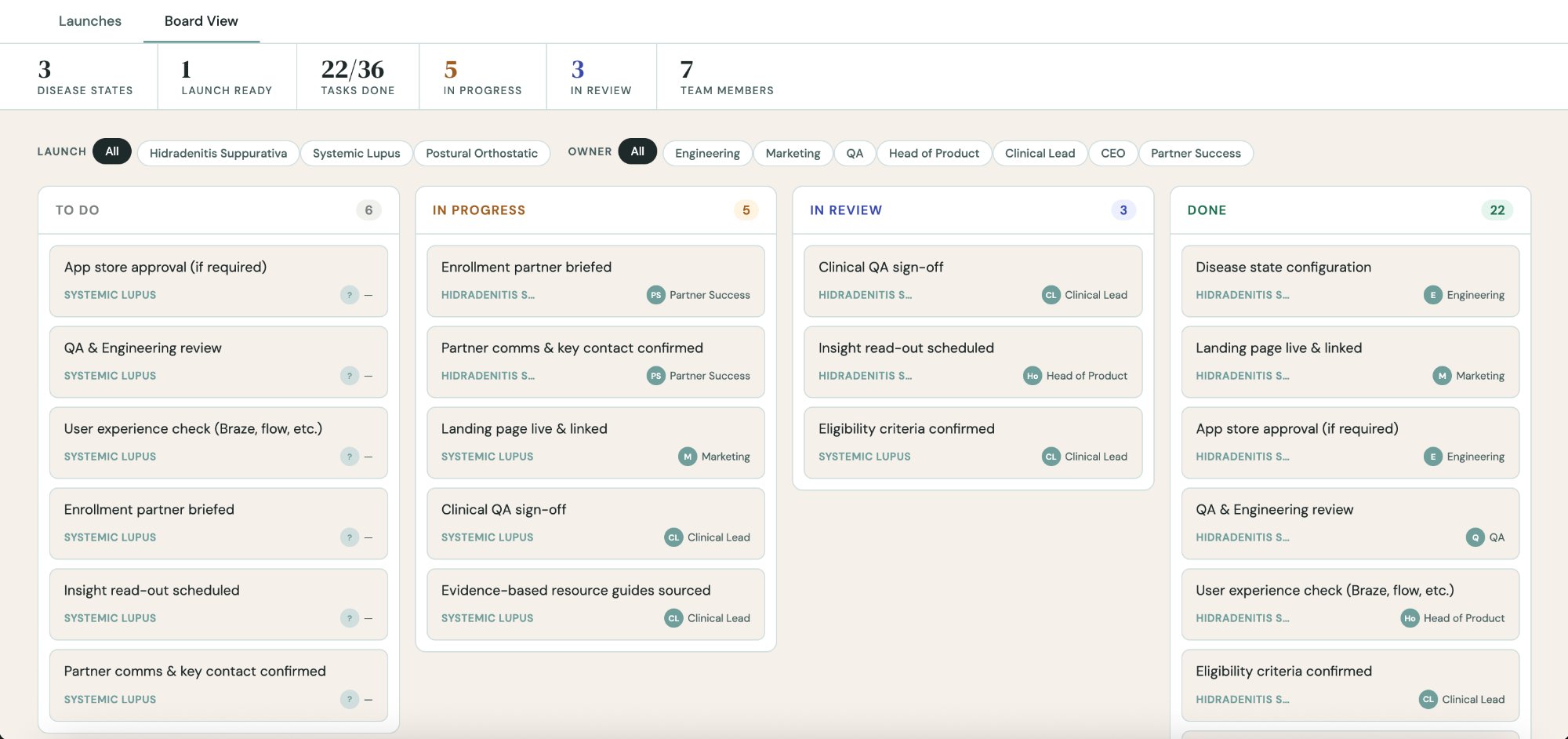This screenshot has width=1568, height=739.
Task: Click the Clinical Lead avatar on Clinical QA sign-off review card
Action: click(1051, 295)
